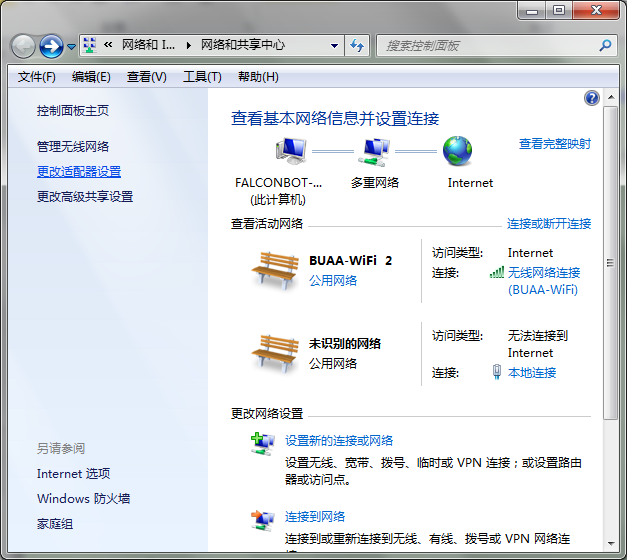Open 更改适配器设置 link
Screen dimensions: 627x560
click(x=79, y=172)
